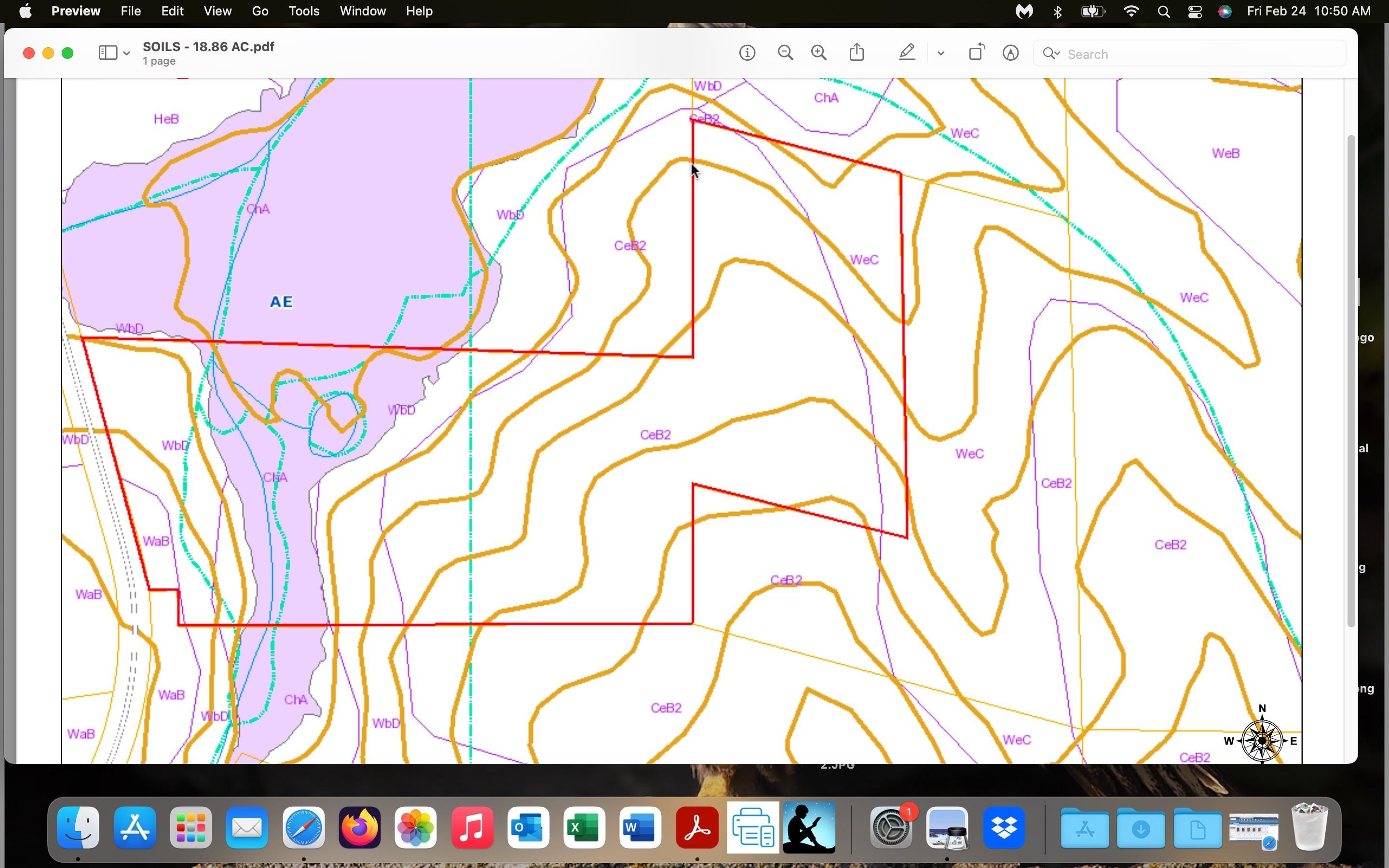Open Control Center in menu bar
Screen dimensions: 1389x868
(1195, 12)
